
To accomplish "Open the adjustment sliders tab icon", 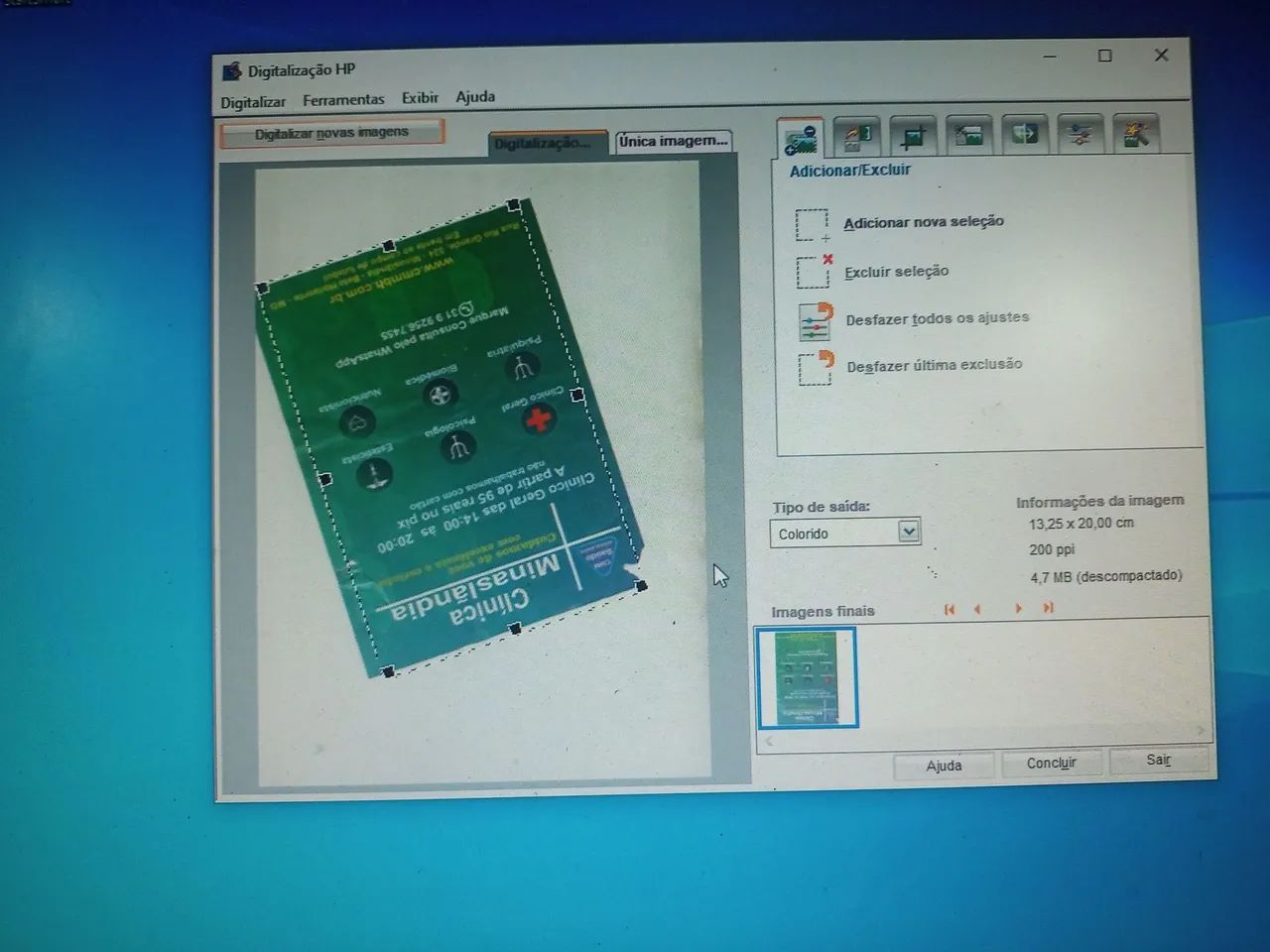I will tap(1080, 133).
